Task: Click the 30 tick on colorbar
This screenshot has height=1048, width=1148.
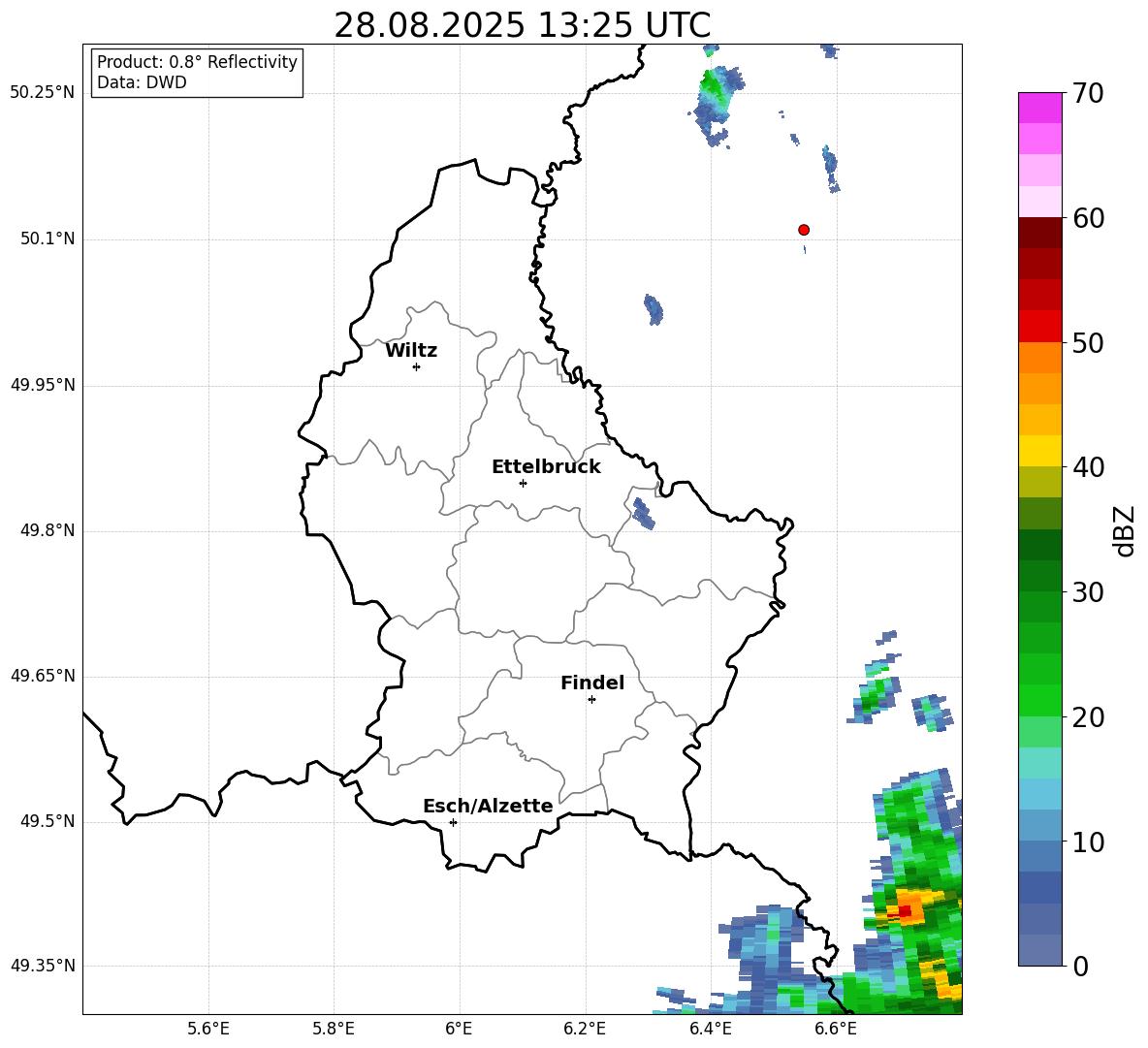Action: (1088, 592)
